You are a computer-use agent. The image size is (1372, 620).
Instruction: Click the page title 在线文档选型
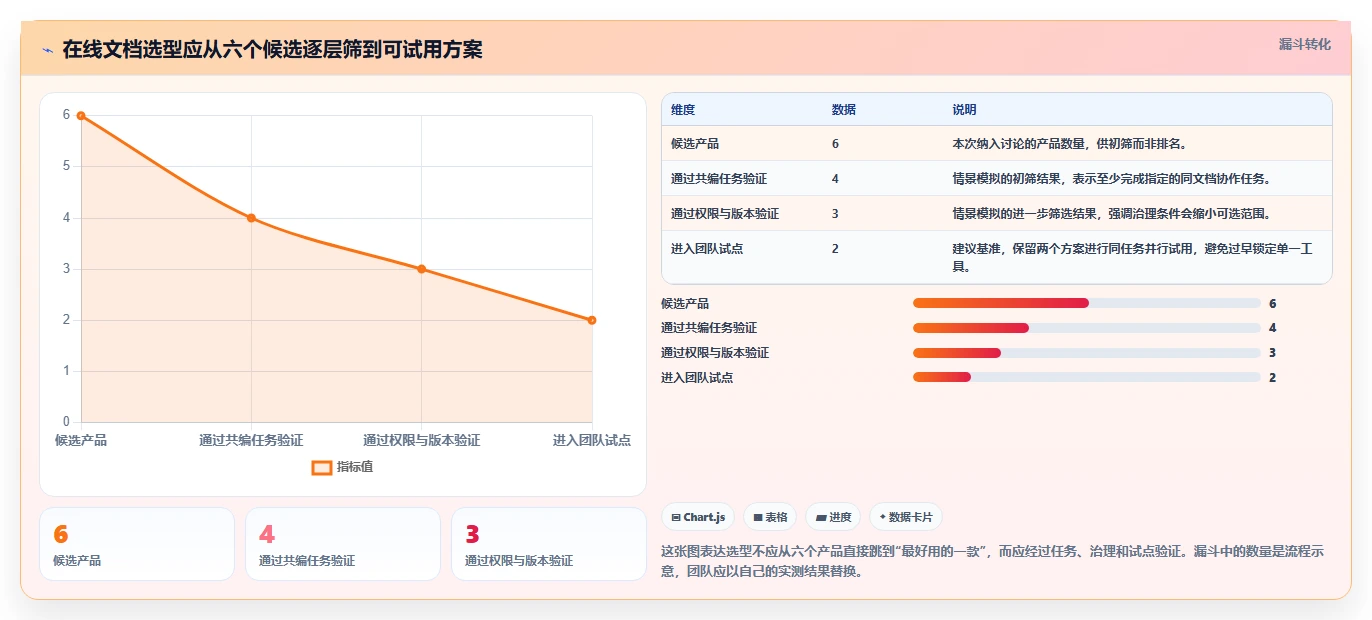point(272,50)
